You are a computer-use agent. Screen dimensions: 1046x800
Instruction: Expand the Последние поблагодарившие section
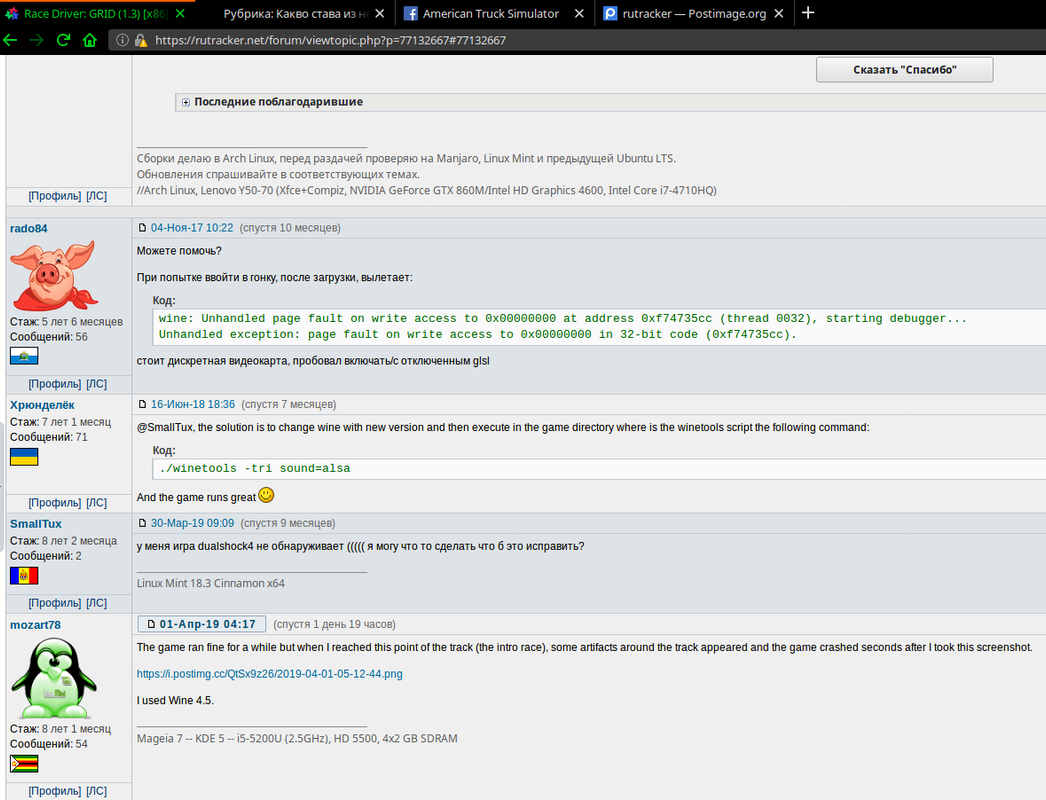coord(186,102)
